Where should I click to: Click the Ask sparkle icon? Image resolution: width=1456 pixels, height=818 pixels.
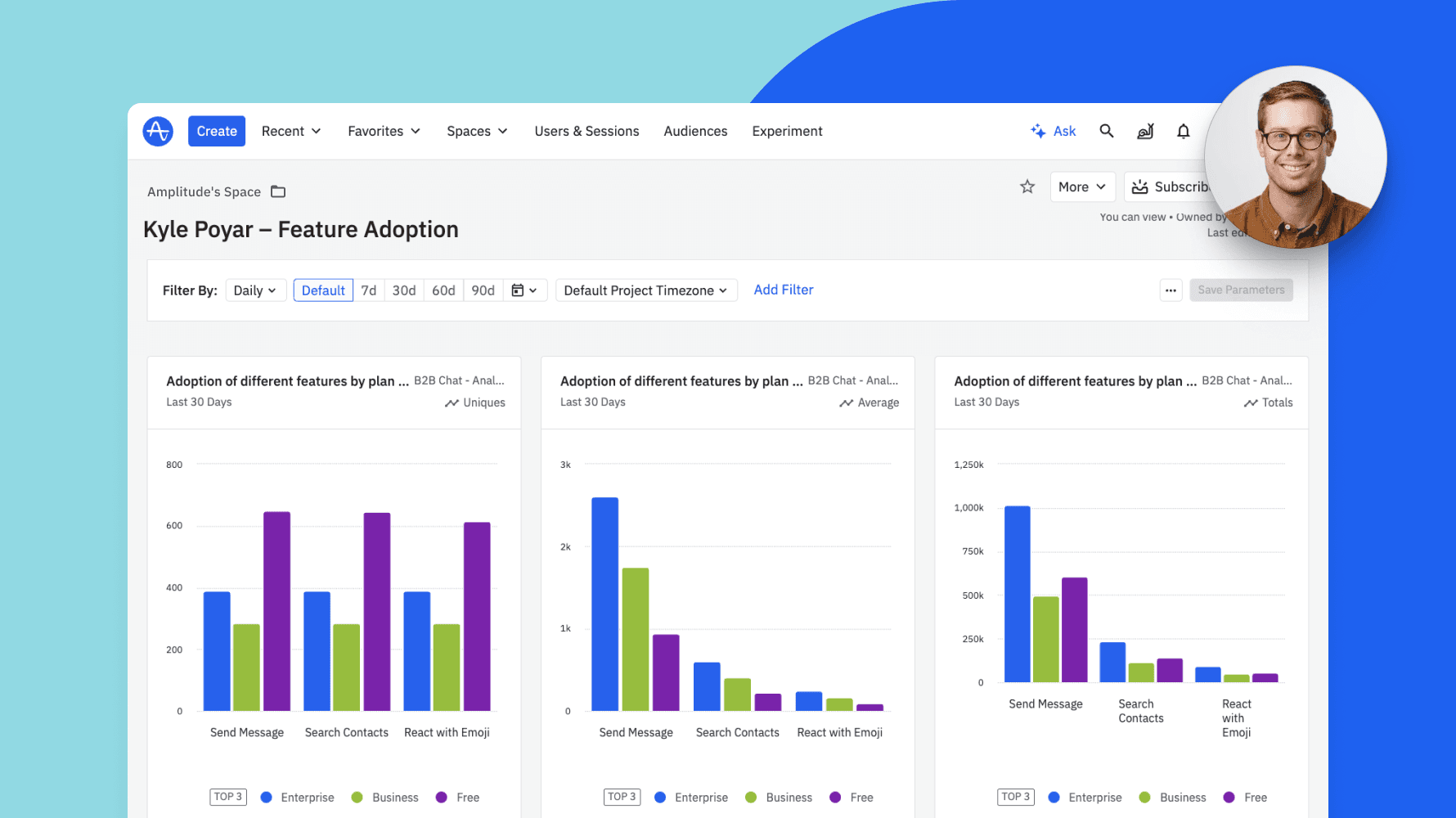1036,131
